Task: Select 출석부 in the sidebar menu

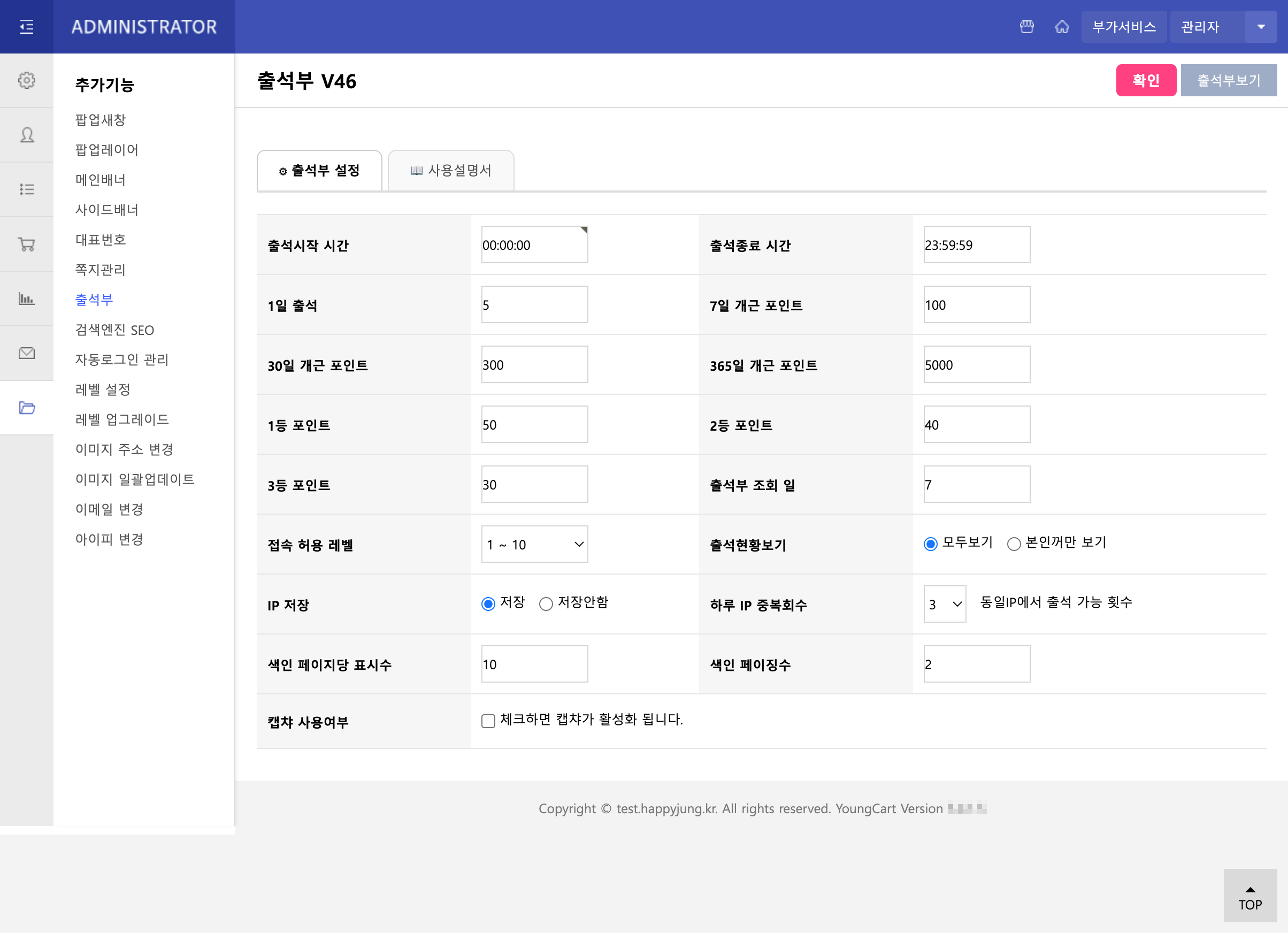Action: (x=94, y=299)
